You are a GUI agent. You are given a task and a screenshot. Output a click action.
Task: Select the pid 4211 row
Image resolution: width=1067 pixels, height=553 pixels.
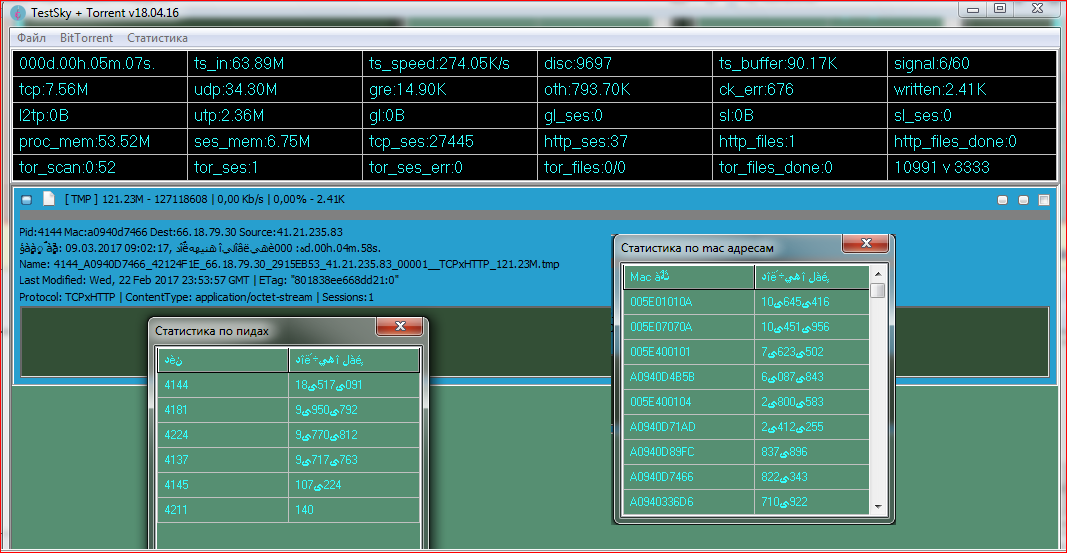pos(222,510)
